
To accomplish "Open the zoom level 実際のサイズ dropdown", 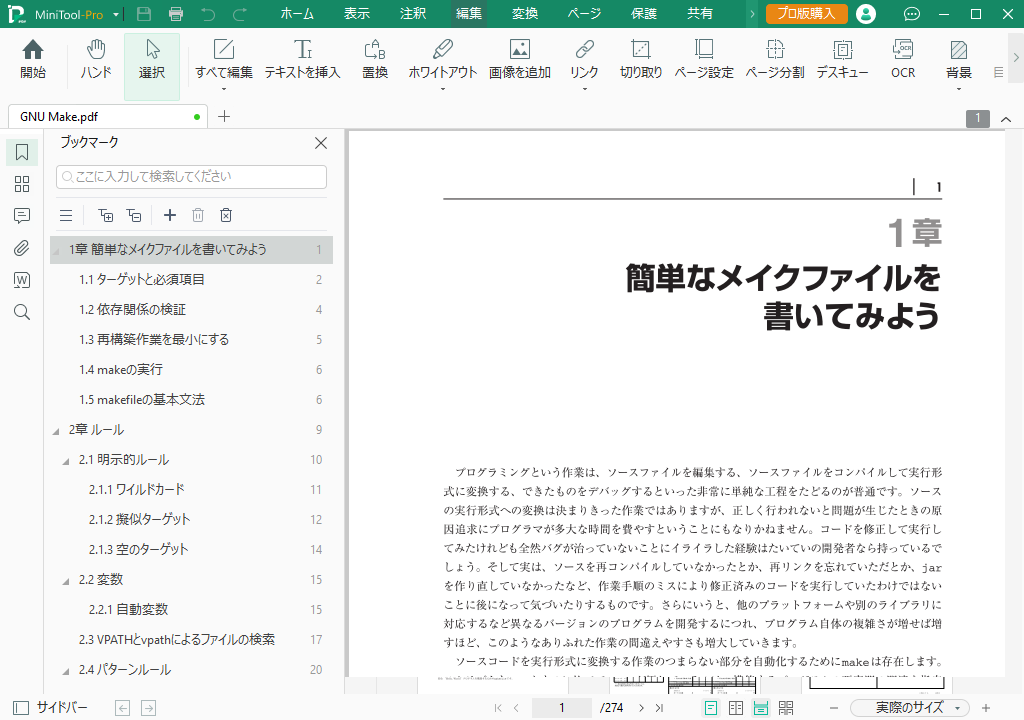I will [x=916, y=708].
